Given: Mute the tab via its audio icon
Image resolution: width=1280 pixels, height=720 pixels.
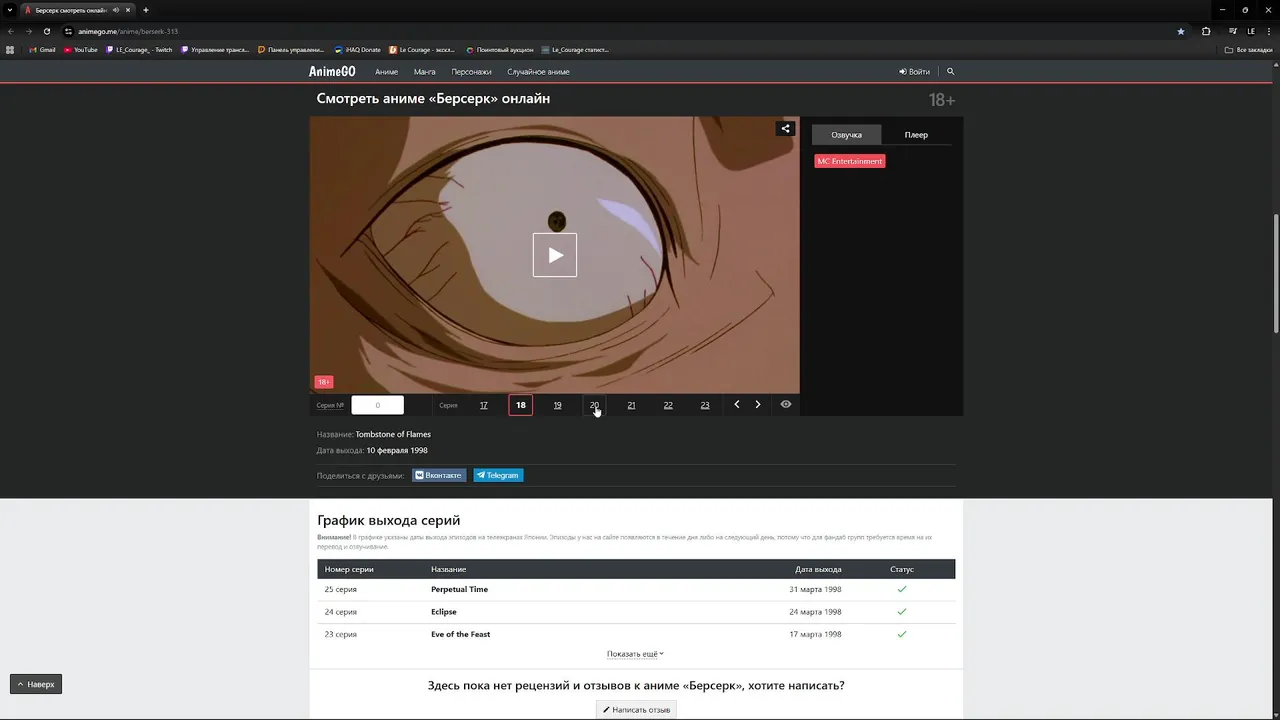Looking at the screenshot, I should tap(116, 10).
